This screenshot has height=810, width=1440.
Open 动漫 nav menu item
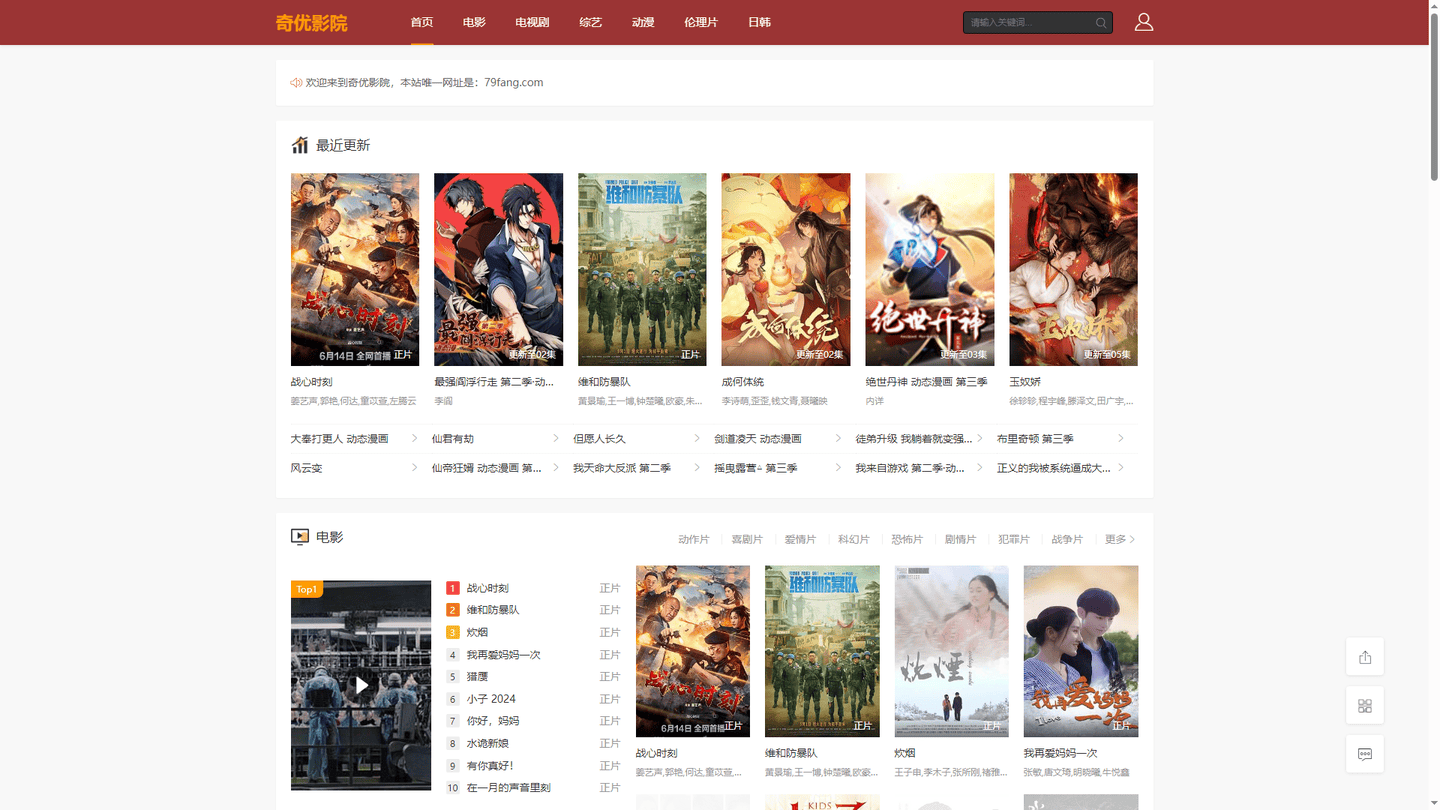pos(643,22)
